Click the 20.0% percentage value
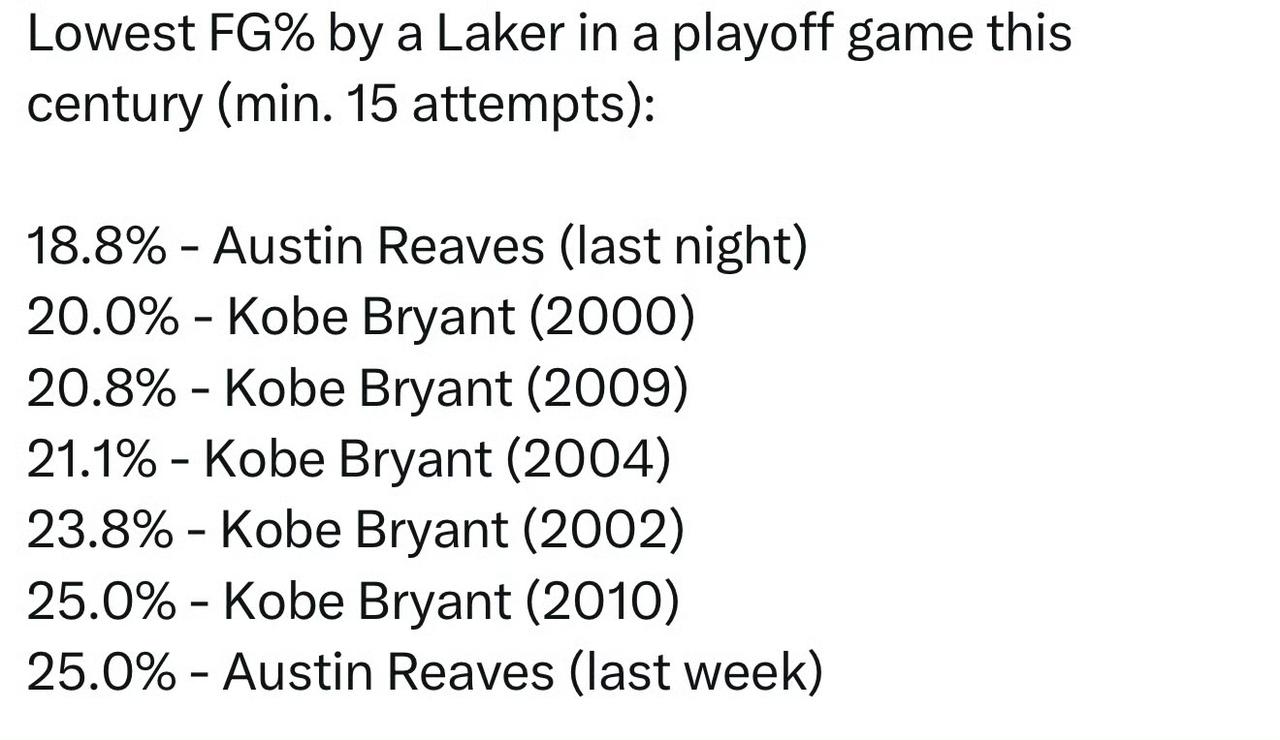 103,317
